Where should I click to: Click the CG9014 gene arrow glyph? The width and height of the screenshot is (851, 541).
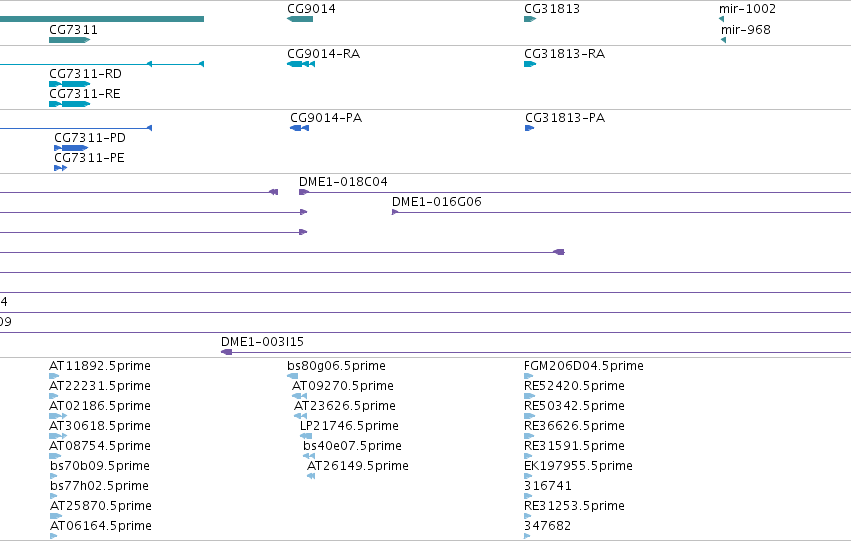[300, 19]
